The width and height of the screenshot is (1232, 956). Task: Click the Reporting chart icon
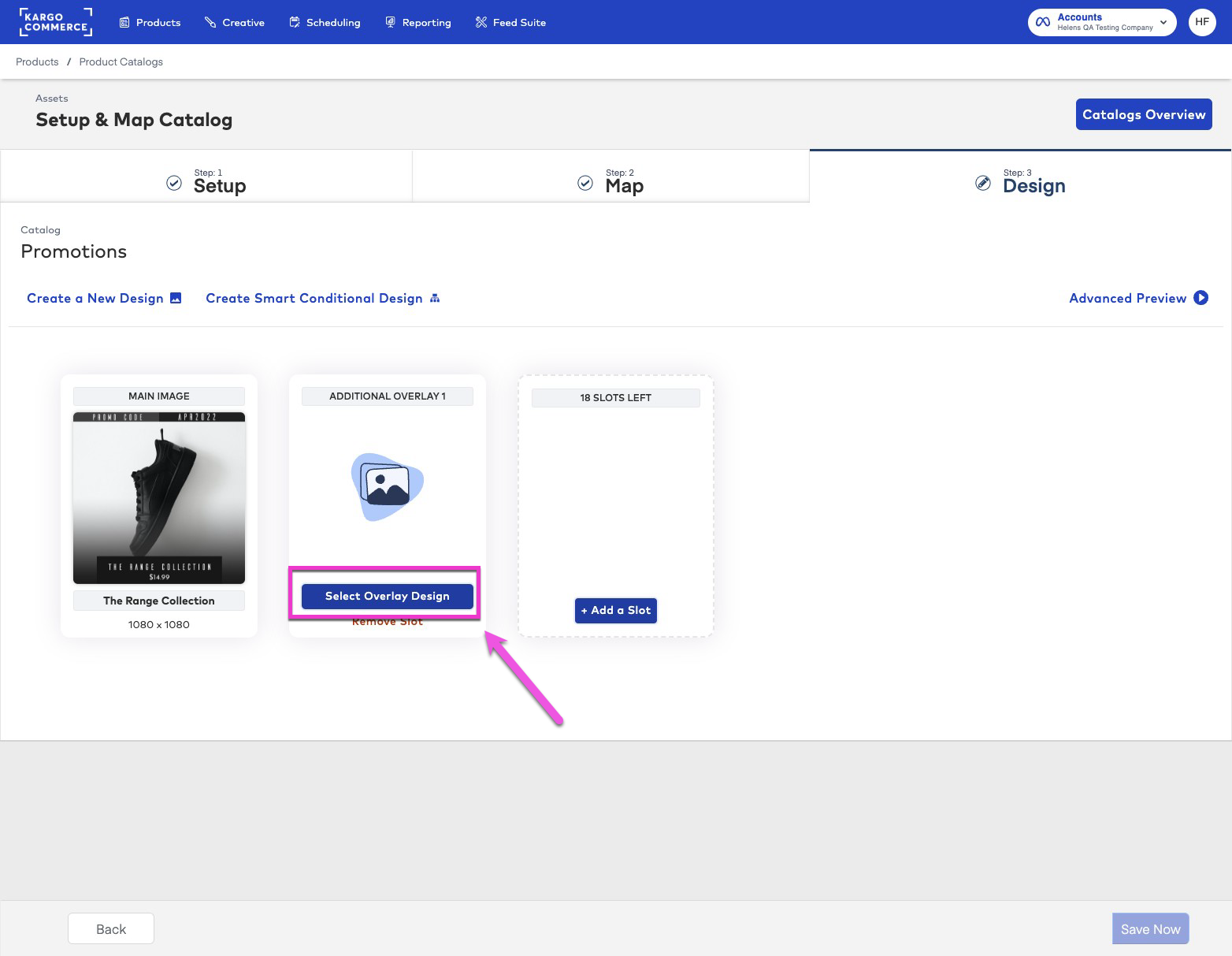tap(390, 22)
